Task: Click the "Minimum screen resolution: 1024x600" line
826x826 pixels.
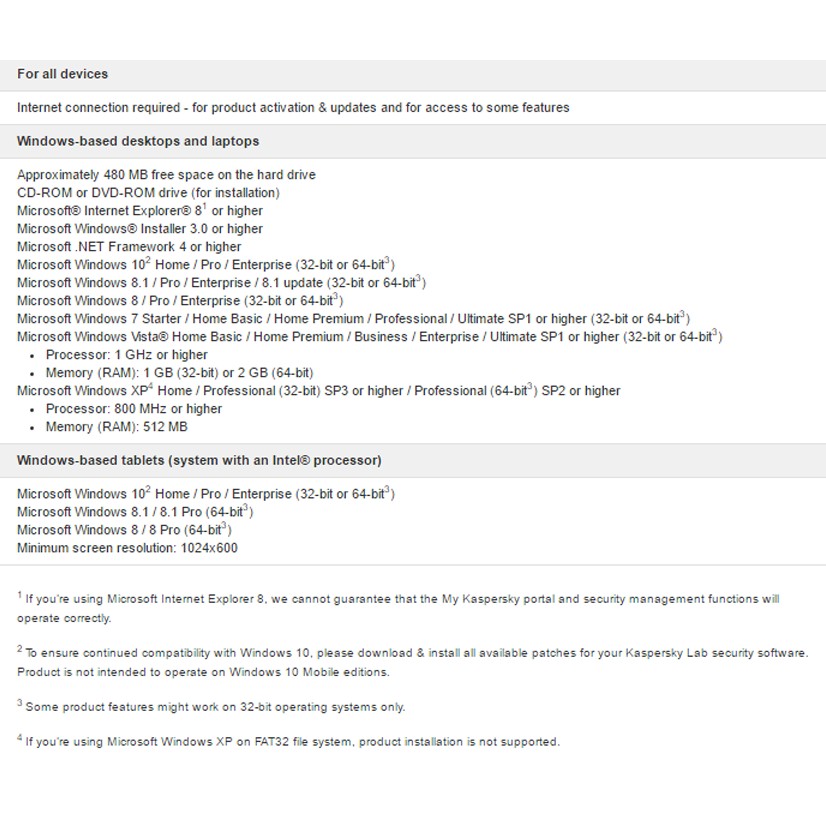Action: 127,548
